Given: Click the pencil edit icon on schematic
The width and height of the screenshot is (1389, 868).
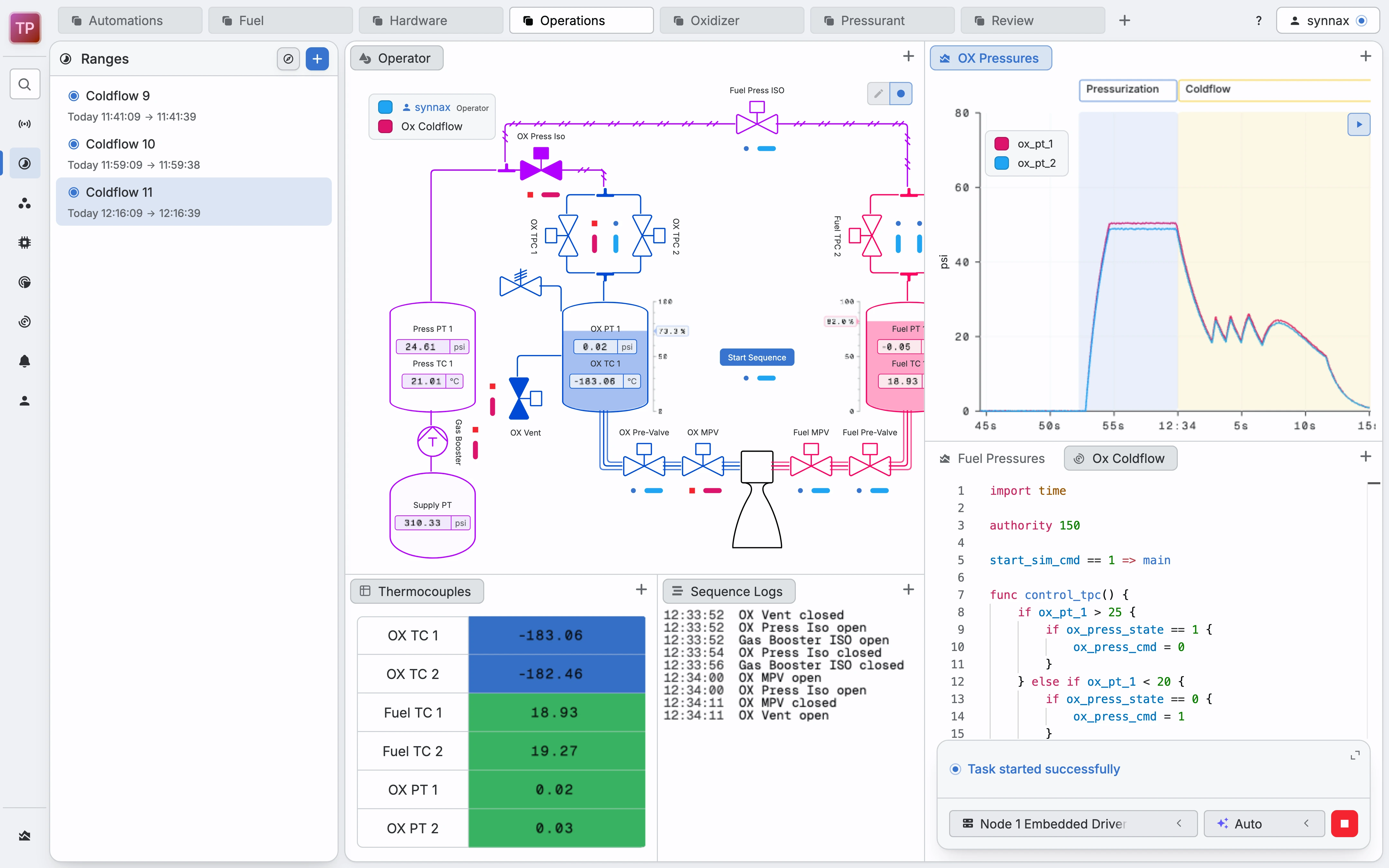Looking at the screenshot, I should 878,94.
